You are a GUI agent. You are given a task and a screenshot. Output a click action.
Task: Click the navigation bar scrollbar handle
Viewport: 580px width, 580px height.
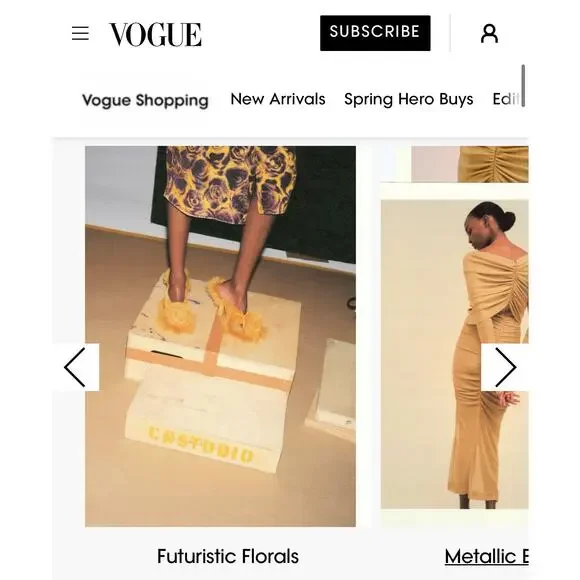(x=523, y=85)
